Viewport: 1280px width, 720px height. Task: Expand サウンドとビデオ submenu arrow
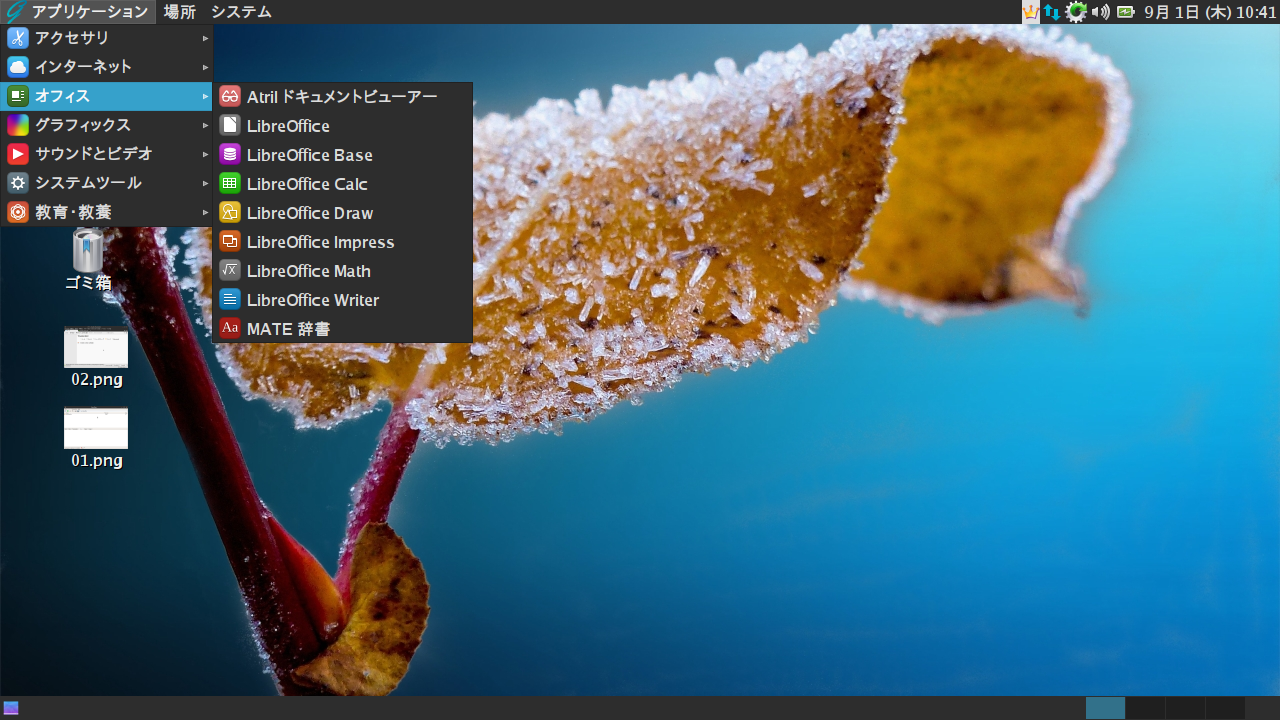(205, 154)
